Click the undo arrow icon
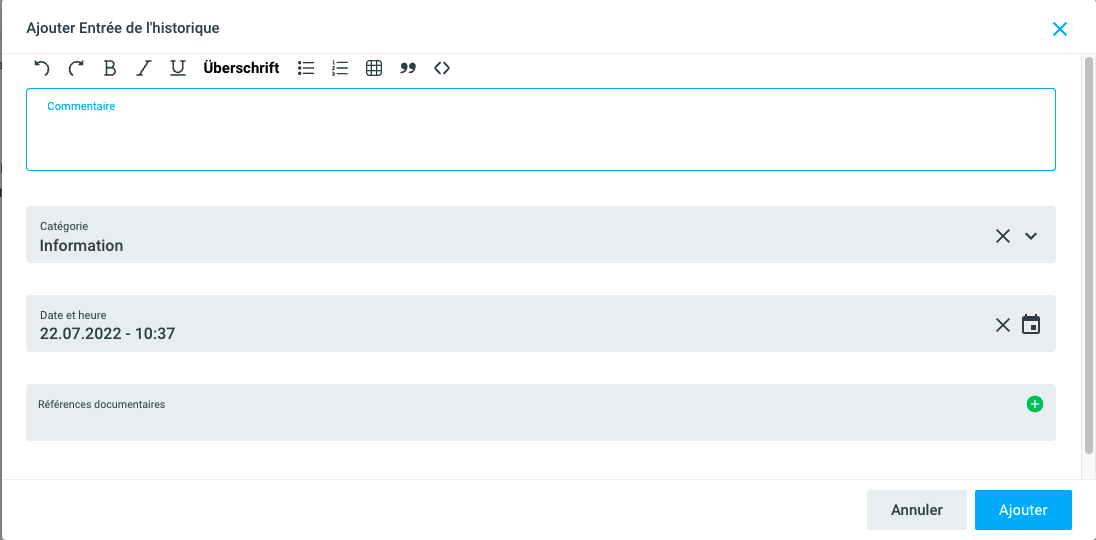This screenshot has height=540, width=1096. 42,68
